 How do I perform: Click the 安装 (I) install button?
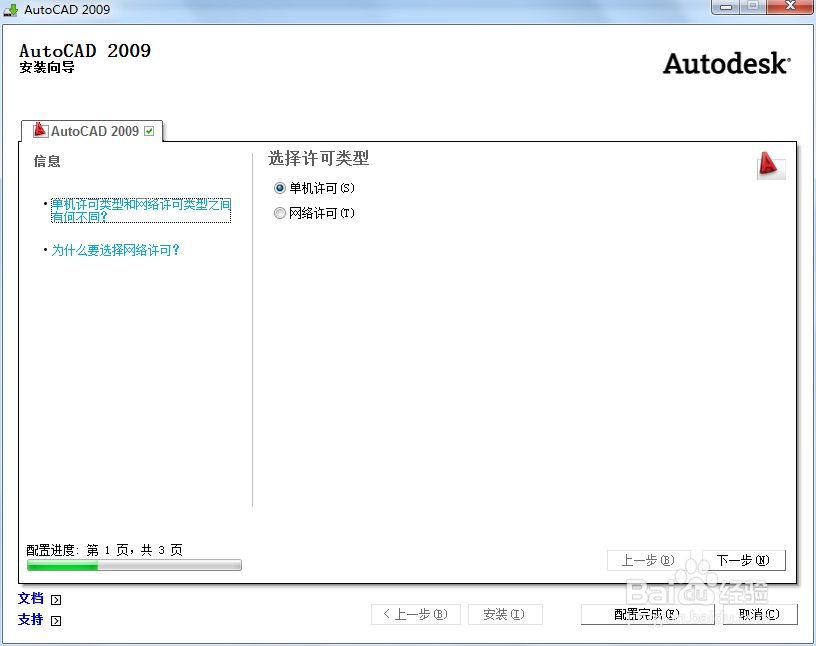tap(505, 614)
